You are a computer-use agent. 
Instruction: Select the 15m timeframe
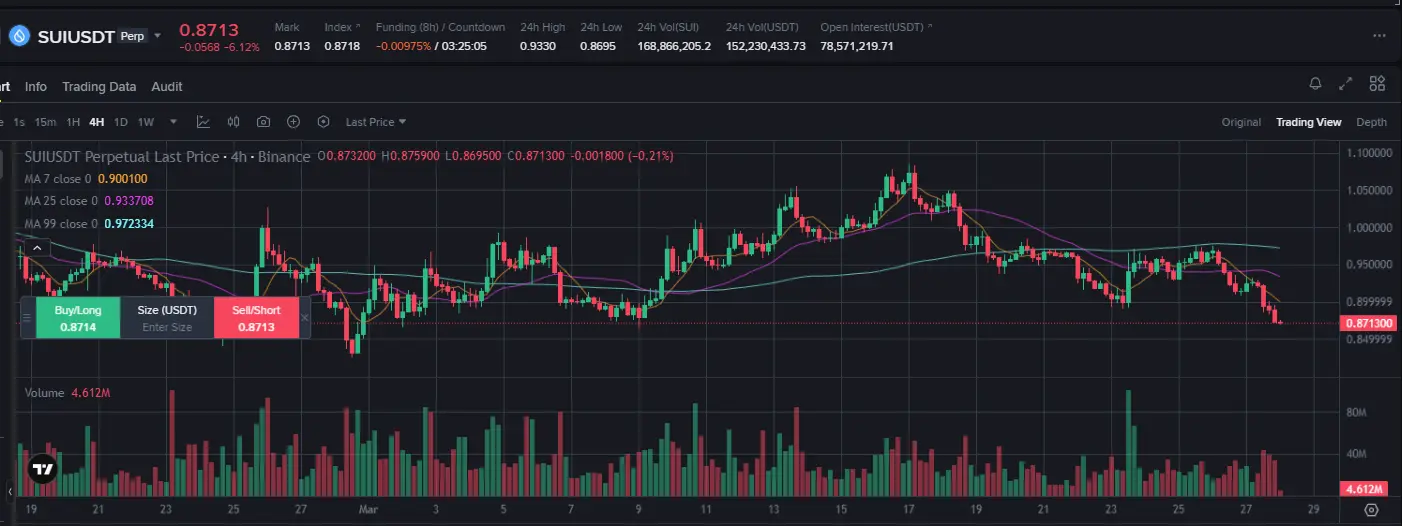(x=45, y=122)
